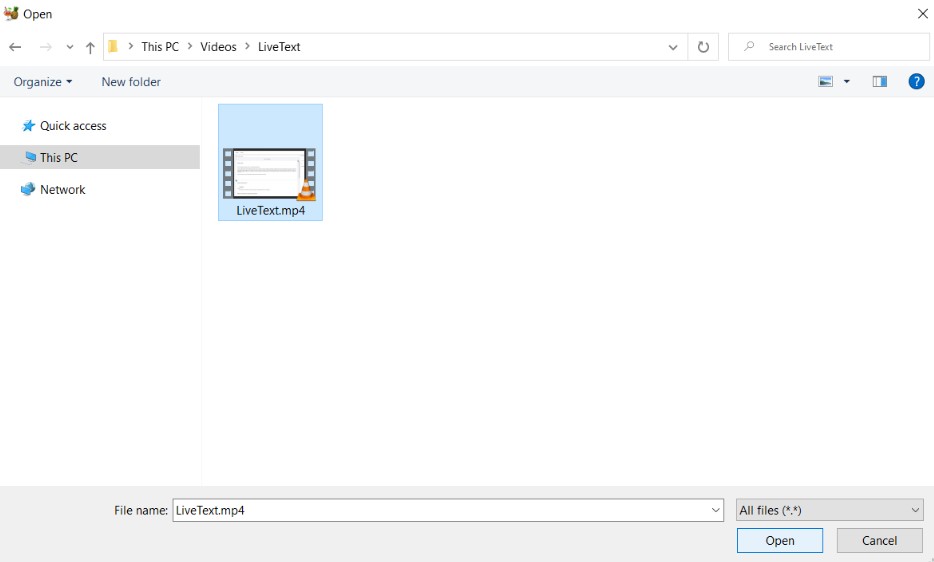Click the LiveText.mp4 file name label

(270, 210)
